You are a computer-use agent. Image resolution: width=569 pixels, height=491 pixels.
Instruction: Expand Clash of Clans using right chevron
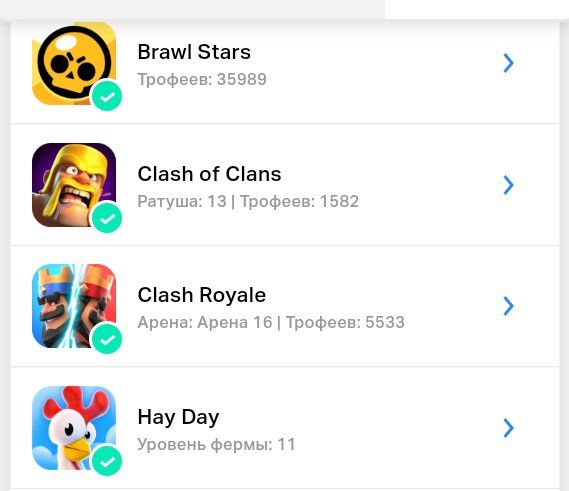pos(508,185)
